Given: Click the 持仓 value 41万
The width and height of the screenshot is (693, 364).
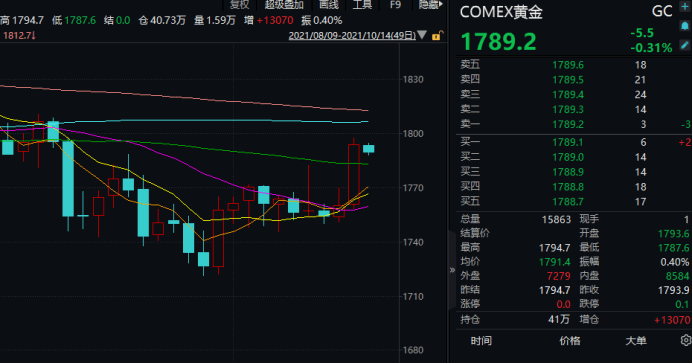Looking at the screenshot, I should click(x=559, y=319).
